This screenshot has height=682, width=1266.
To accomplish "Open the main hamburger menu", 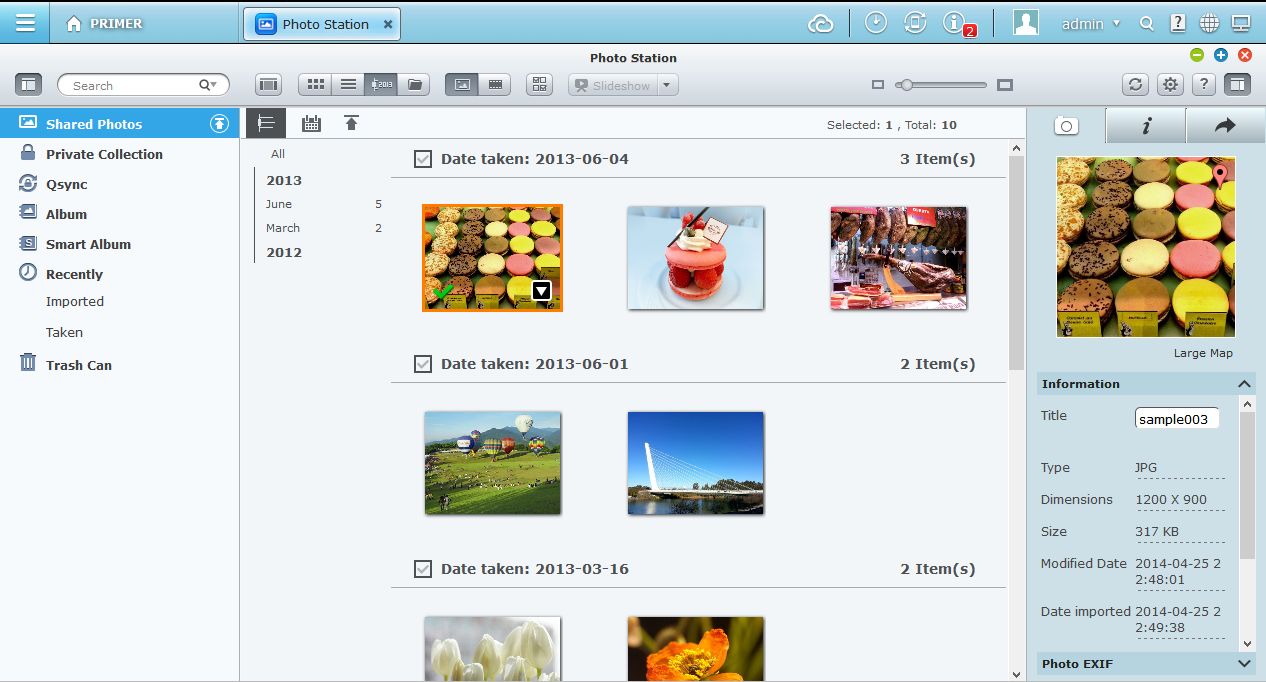I will click(x=25, y=23).
